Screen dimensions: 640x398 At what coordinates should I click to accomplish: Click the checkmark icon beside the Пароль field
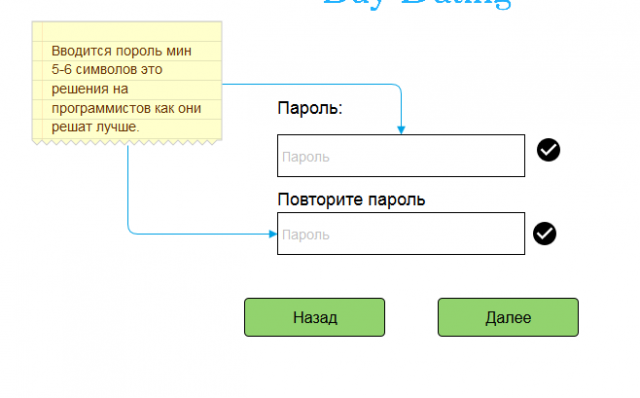coord(548,150)
